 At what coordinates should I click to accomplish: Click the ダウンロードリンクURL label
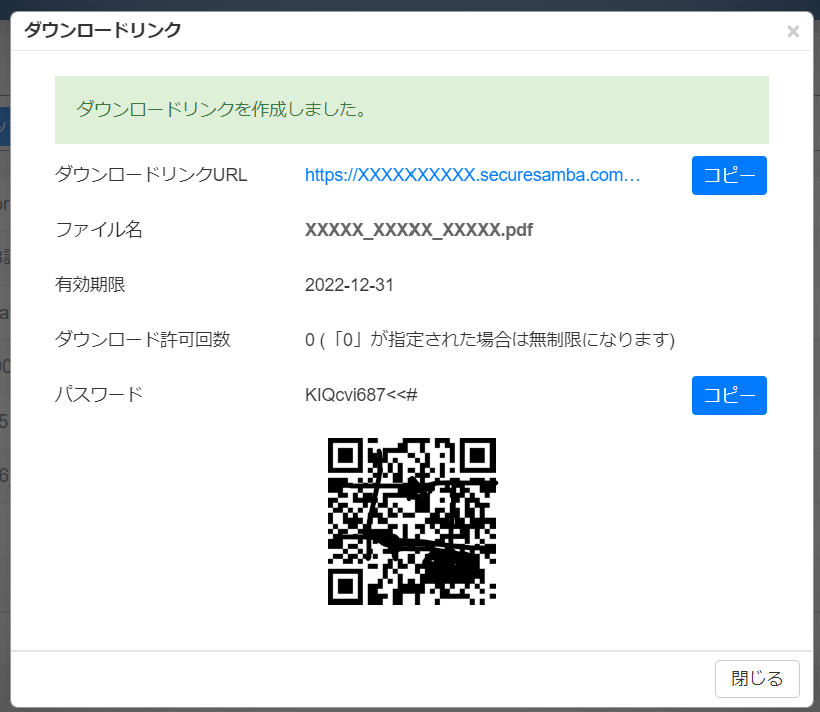[x=151, y=175]
